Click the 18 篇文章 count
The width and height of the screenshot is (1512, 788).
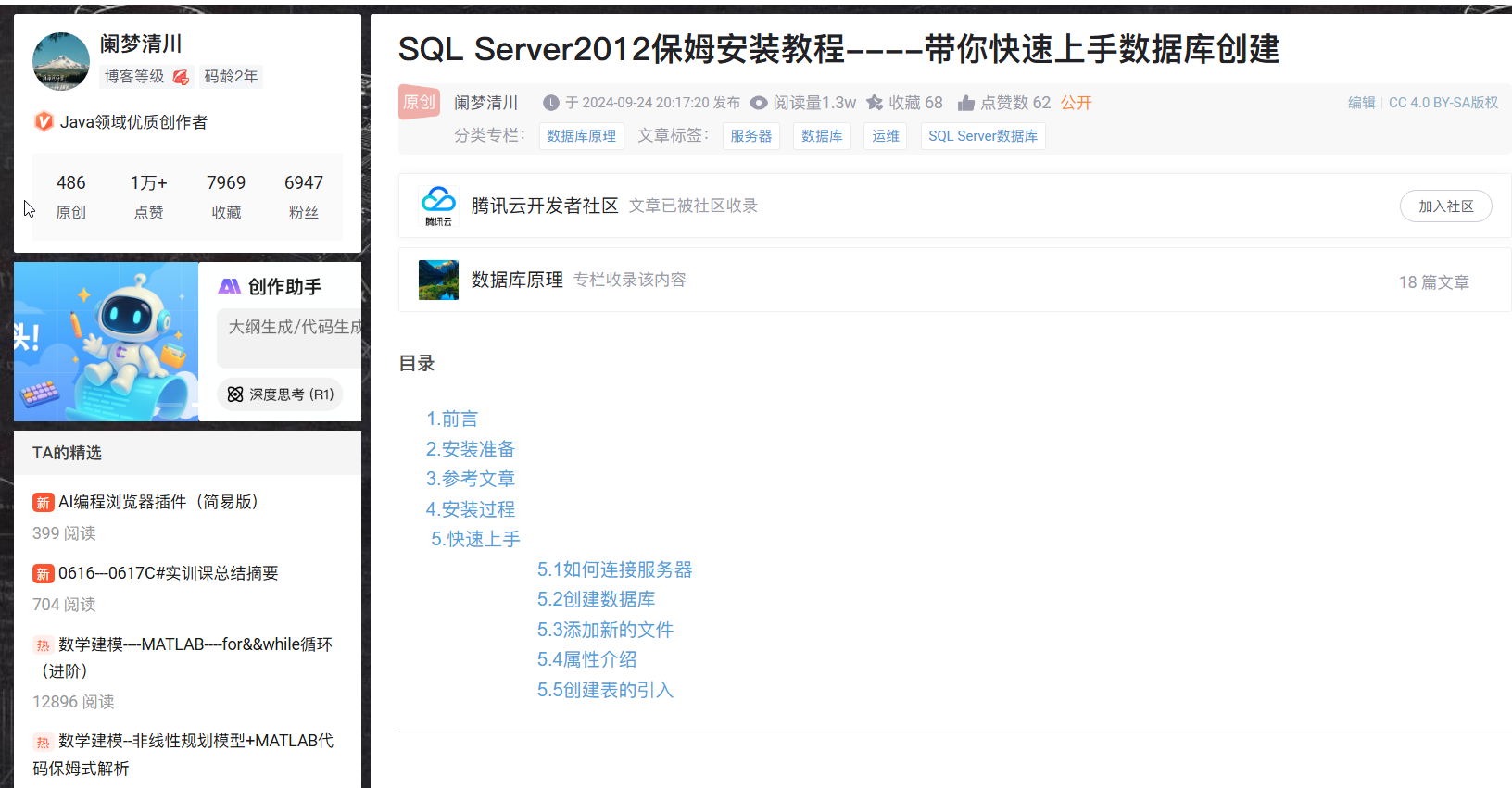(x=1434, y=282)
